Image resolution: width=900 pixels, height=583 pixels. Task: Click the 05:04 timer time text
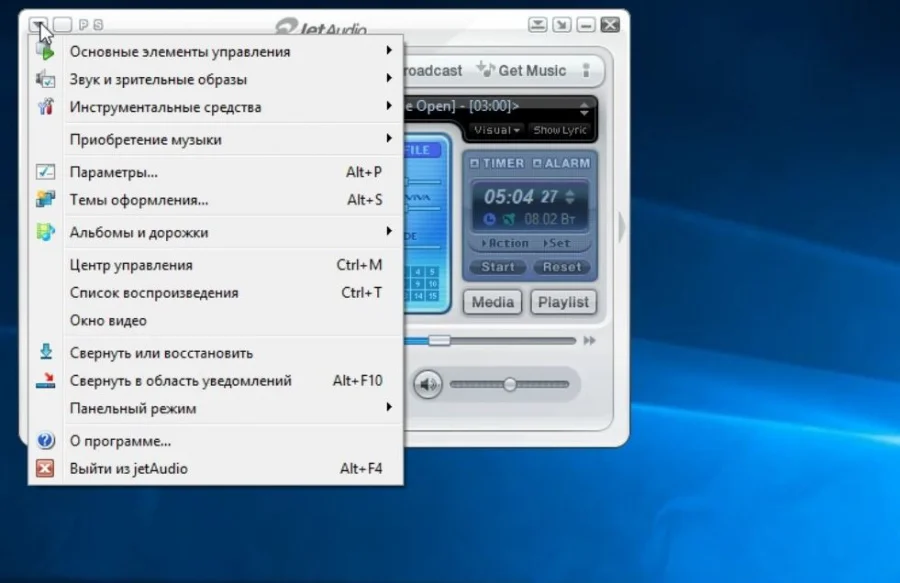tap(509, 197)
